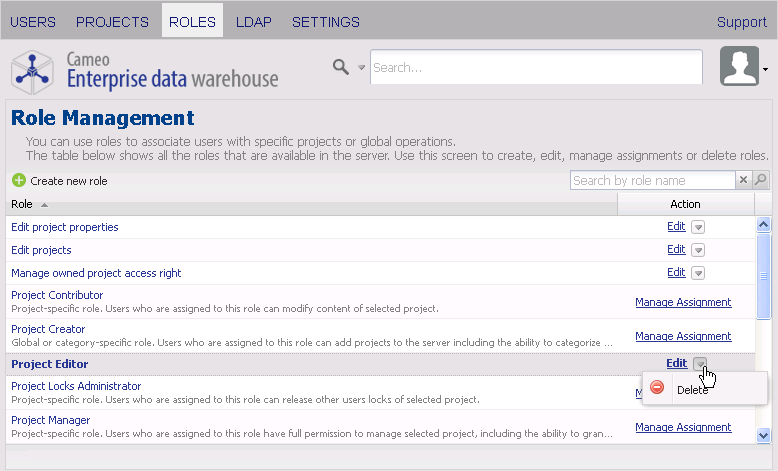Click the red Delete icon in popup
Image resolution: width=778 pixels, height=471 pixels.
657,388
